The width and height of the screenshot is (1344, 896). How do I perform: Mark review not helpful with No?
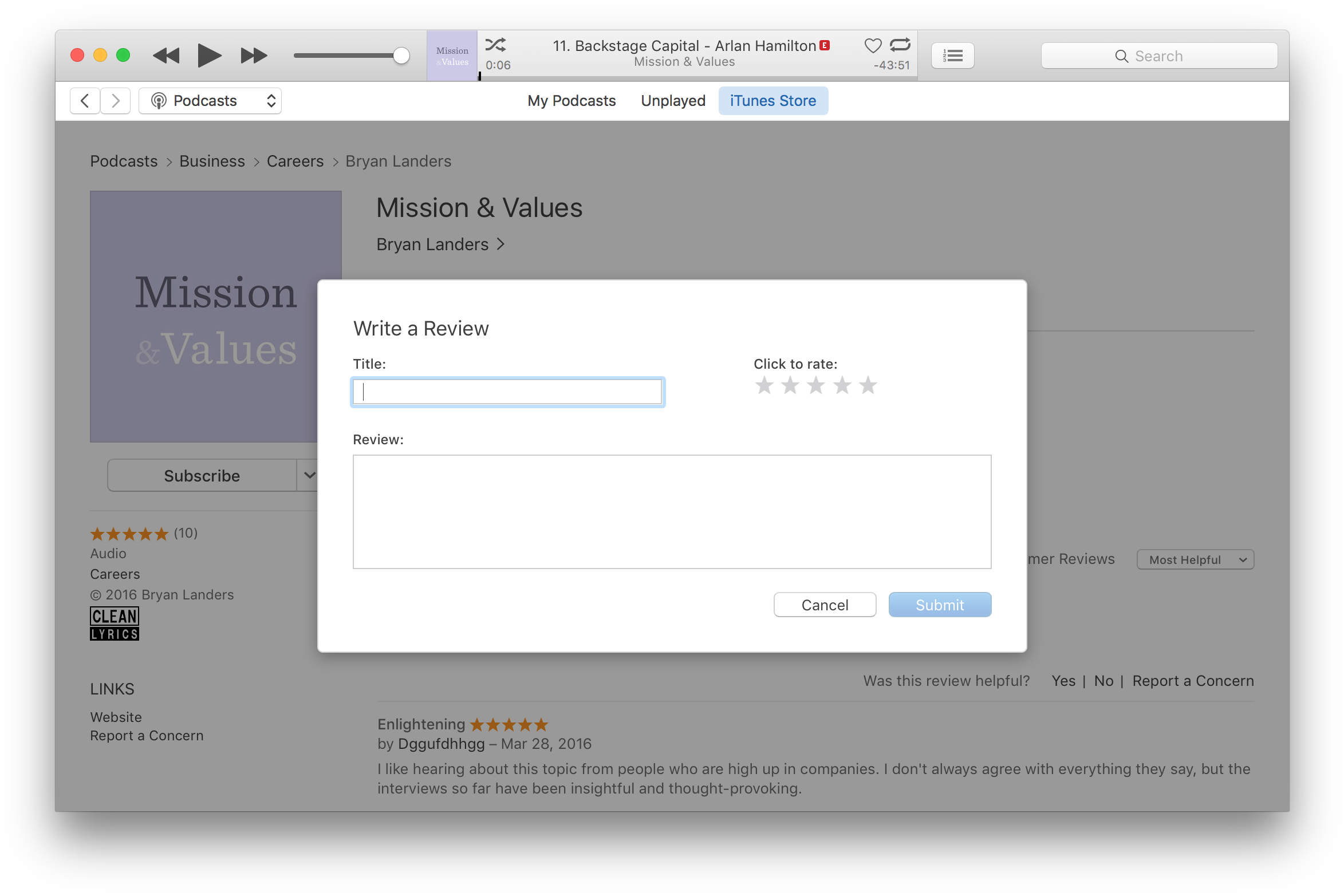pyautogui.click(x=1103, y=681)
